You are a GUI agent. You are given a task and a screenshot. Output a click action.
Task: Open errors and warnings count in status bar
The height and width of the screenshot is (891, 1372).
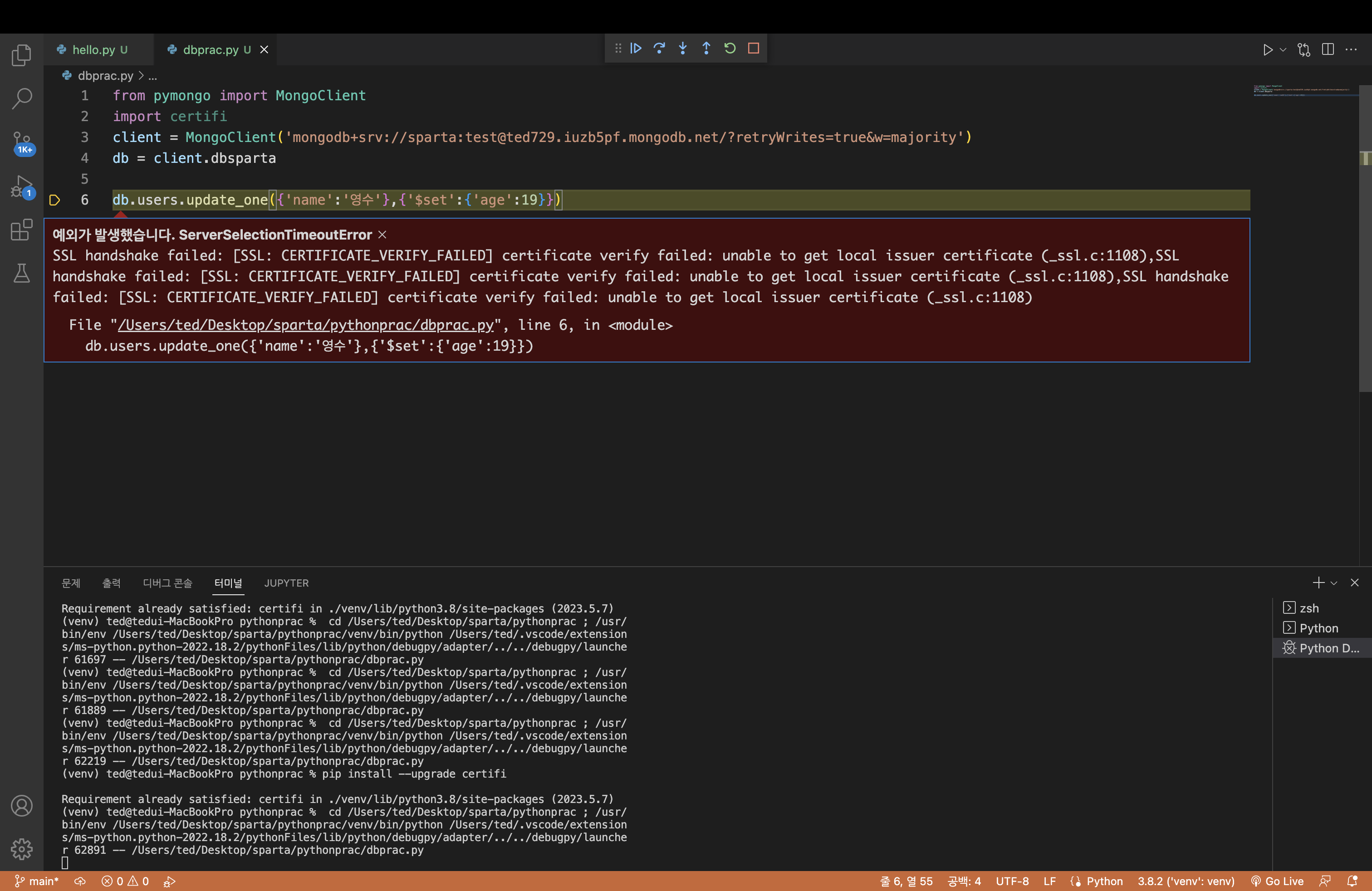[x=125, y=881]
